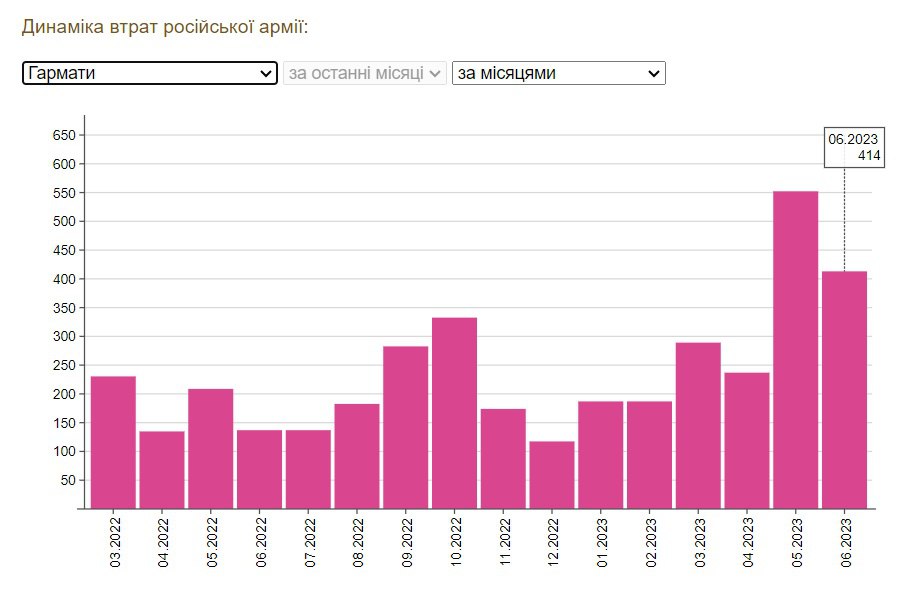Click the 02.2023 bar
Image resolution: width=904 pixels, height=601 pixels.
point(649,455)
